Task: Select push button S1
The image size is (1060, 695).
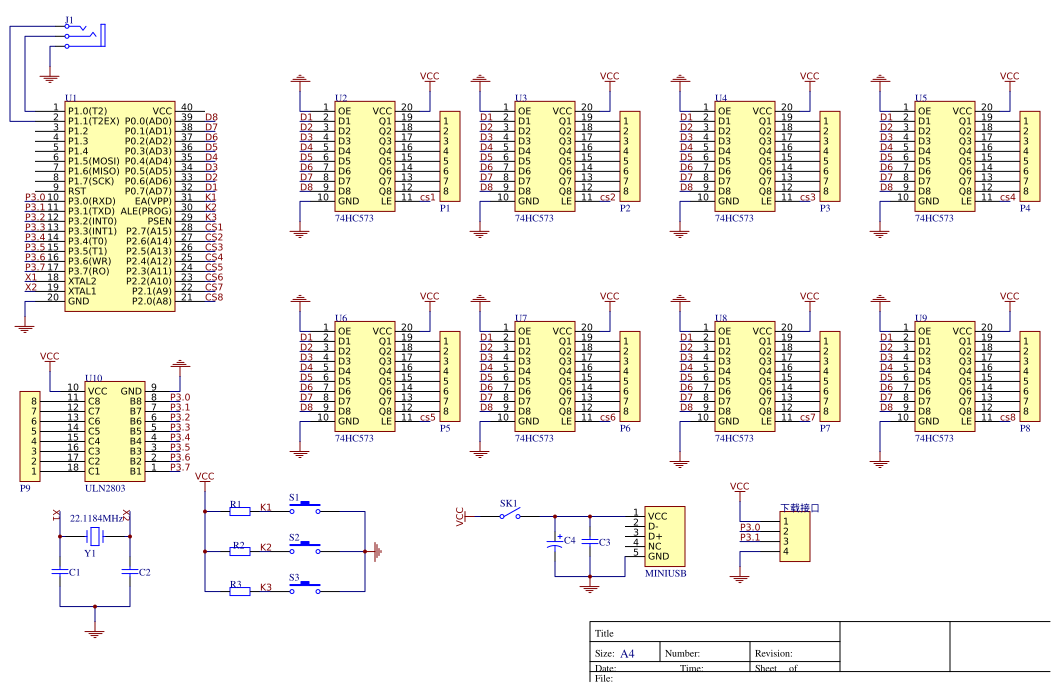Action: tap(306, 508)
